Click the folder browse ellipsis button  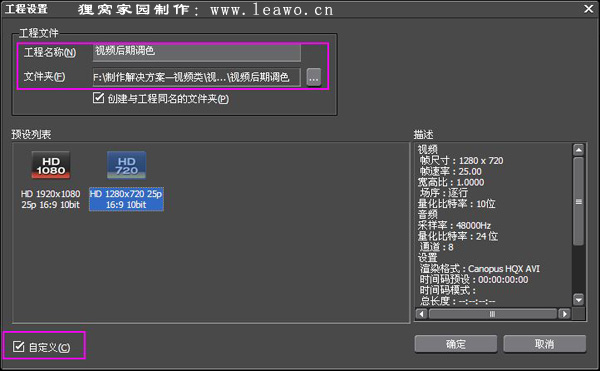point(314,78)
